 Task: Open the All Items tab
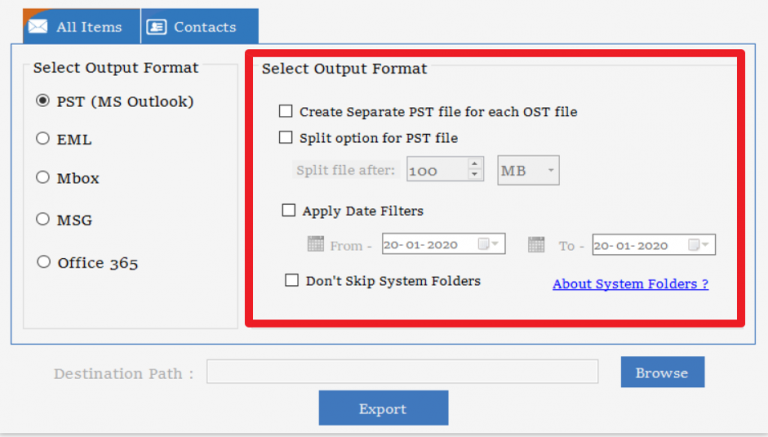pos(81,26)
